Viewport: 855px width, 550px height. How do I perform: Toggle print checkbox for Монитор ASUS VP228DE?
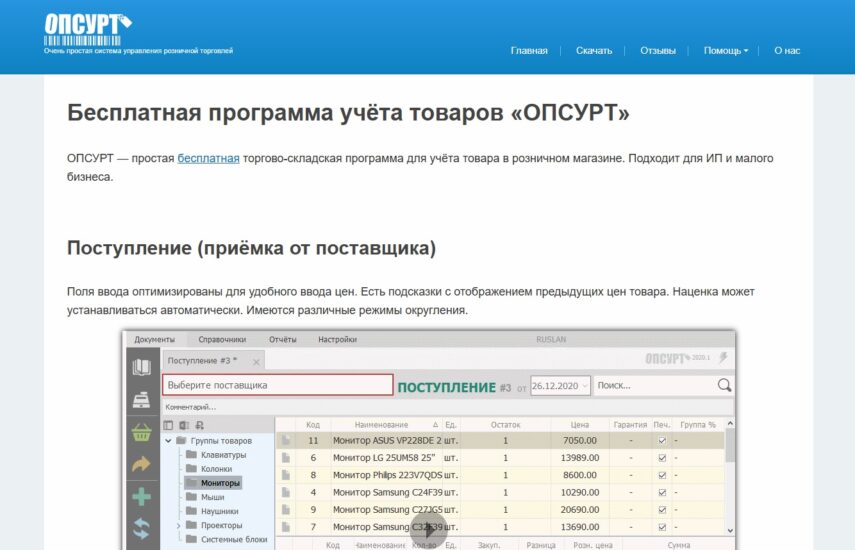[x=662, y=440]
